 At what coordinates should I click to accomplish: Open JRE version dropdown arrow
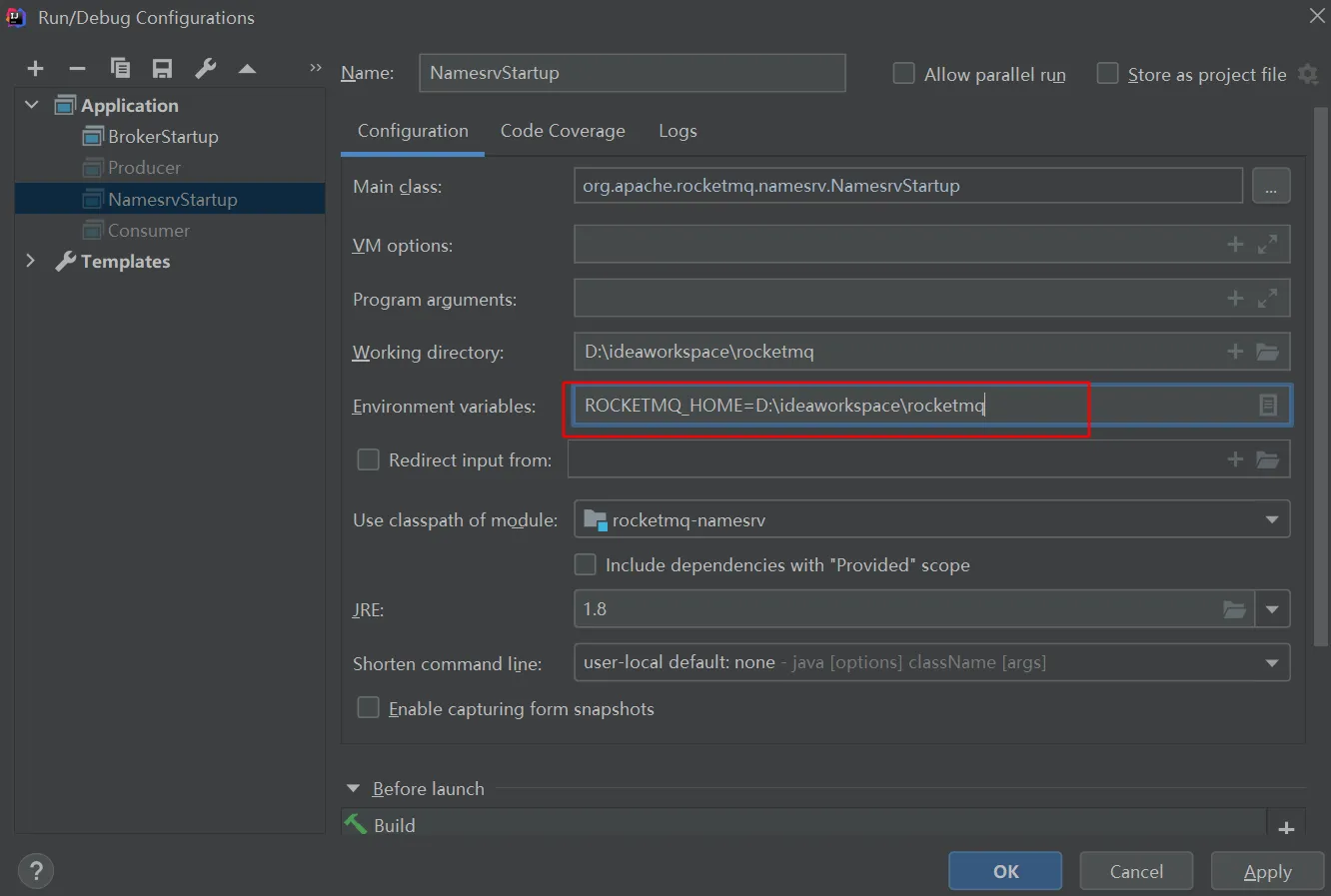pyautogui.click(x=1272, y=609)
